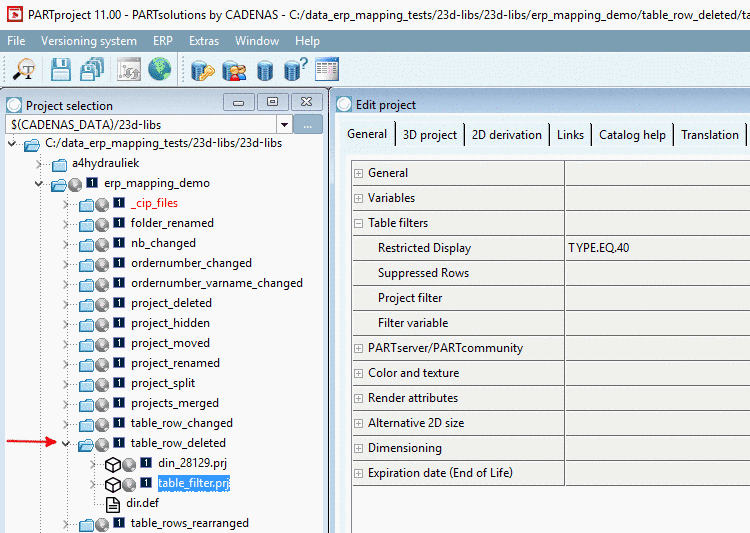
Task: Click the table window icon in toolbar
Action: [x=327, y=69]
